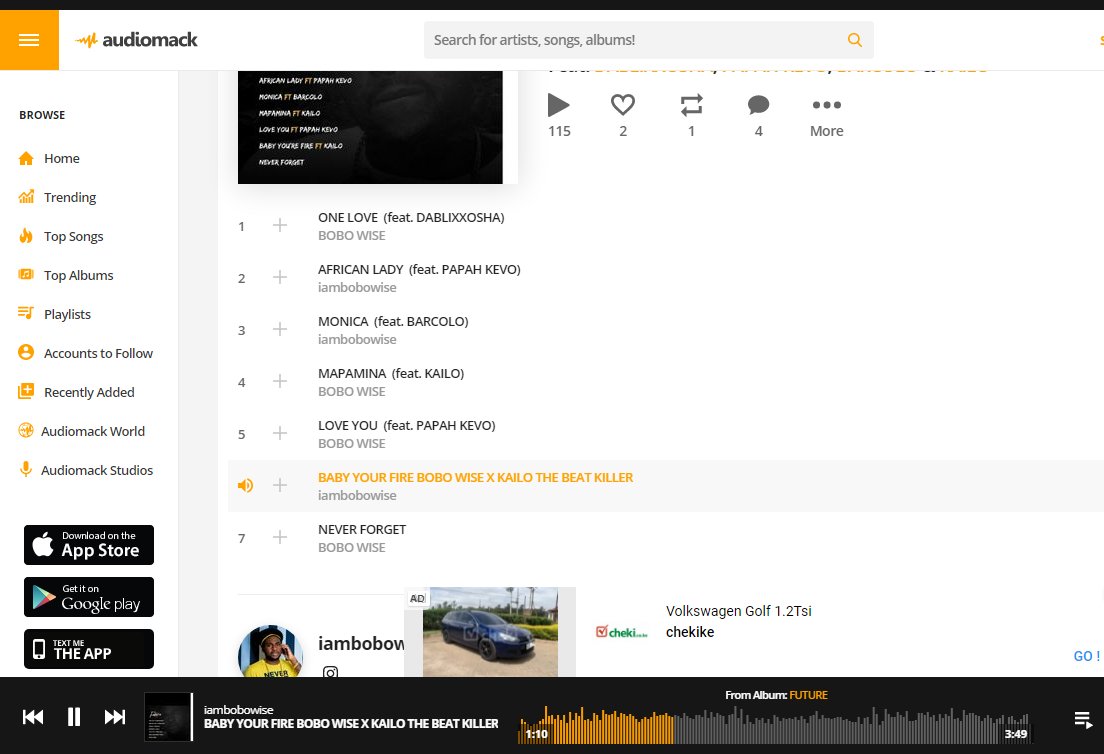This screenshot has height=754, width=1104.
Task: Select the NEVER FORGET track title
Action: point(362,529)
